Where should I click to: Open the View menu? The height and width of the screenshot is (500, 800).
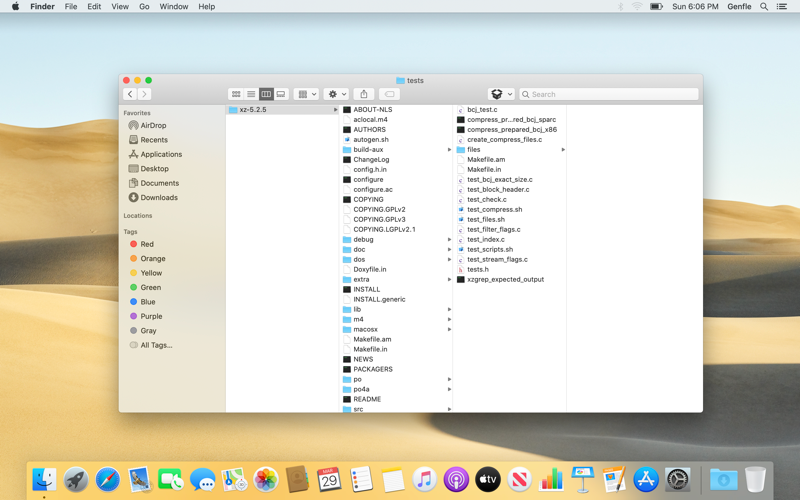(120, 7)
